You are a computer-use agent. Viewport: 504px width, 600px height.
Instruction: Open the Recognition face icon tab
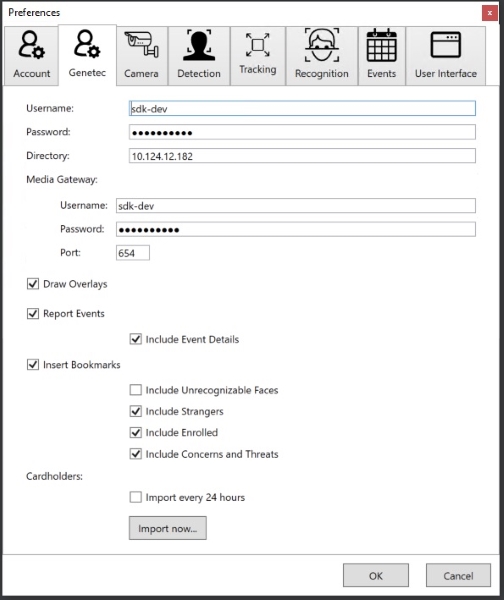click(321, 45)
